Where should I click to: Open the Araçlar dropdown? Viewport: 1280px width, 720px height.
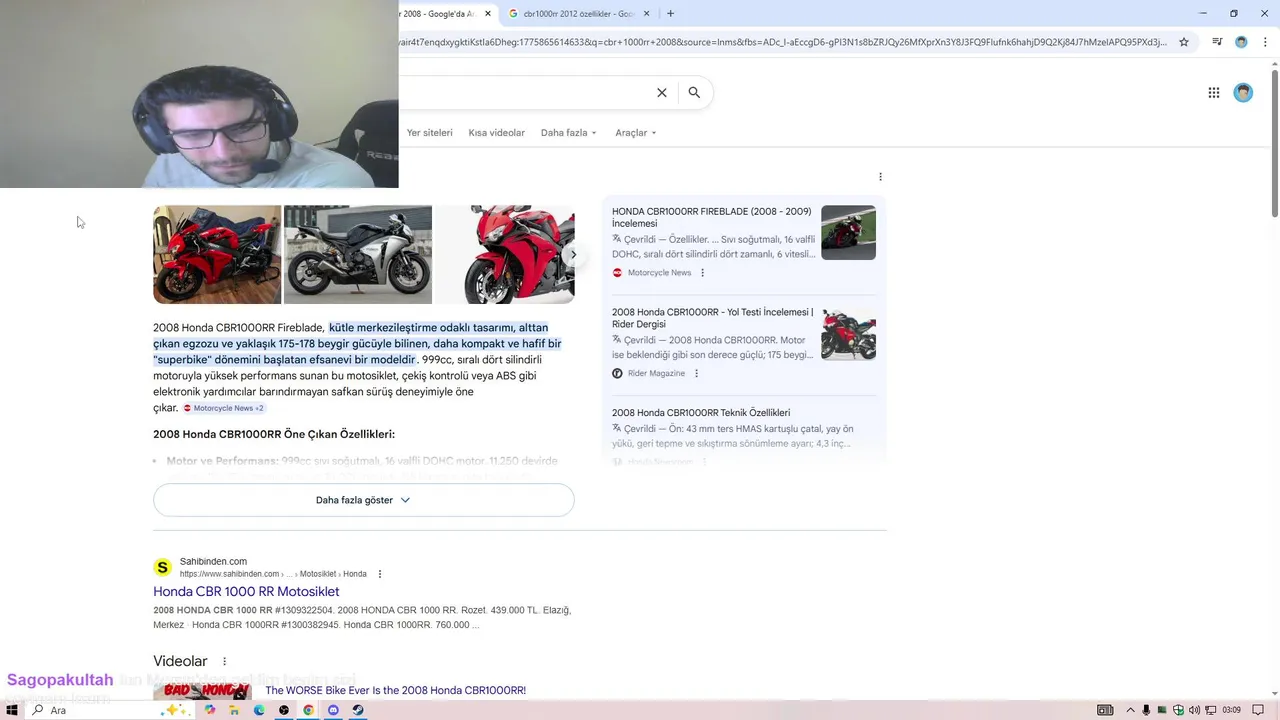point(636,132)
